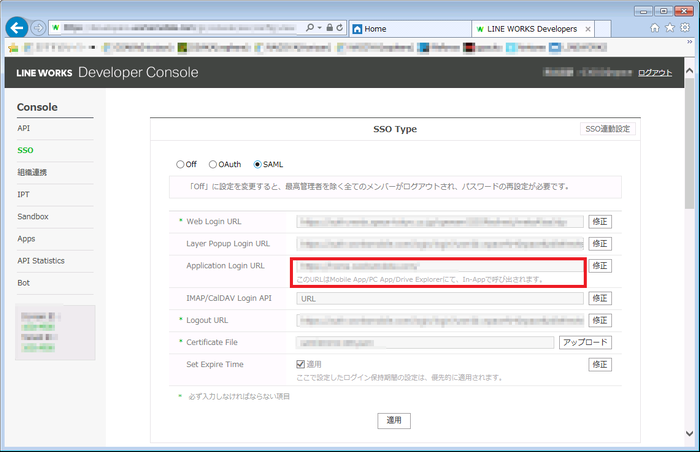Click the browser address bar URL
Screen dimensions: 700x452
tap(179, 28)
